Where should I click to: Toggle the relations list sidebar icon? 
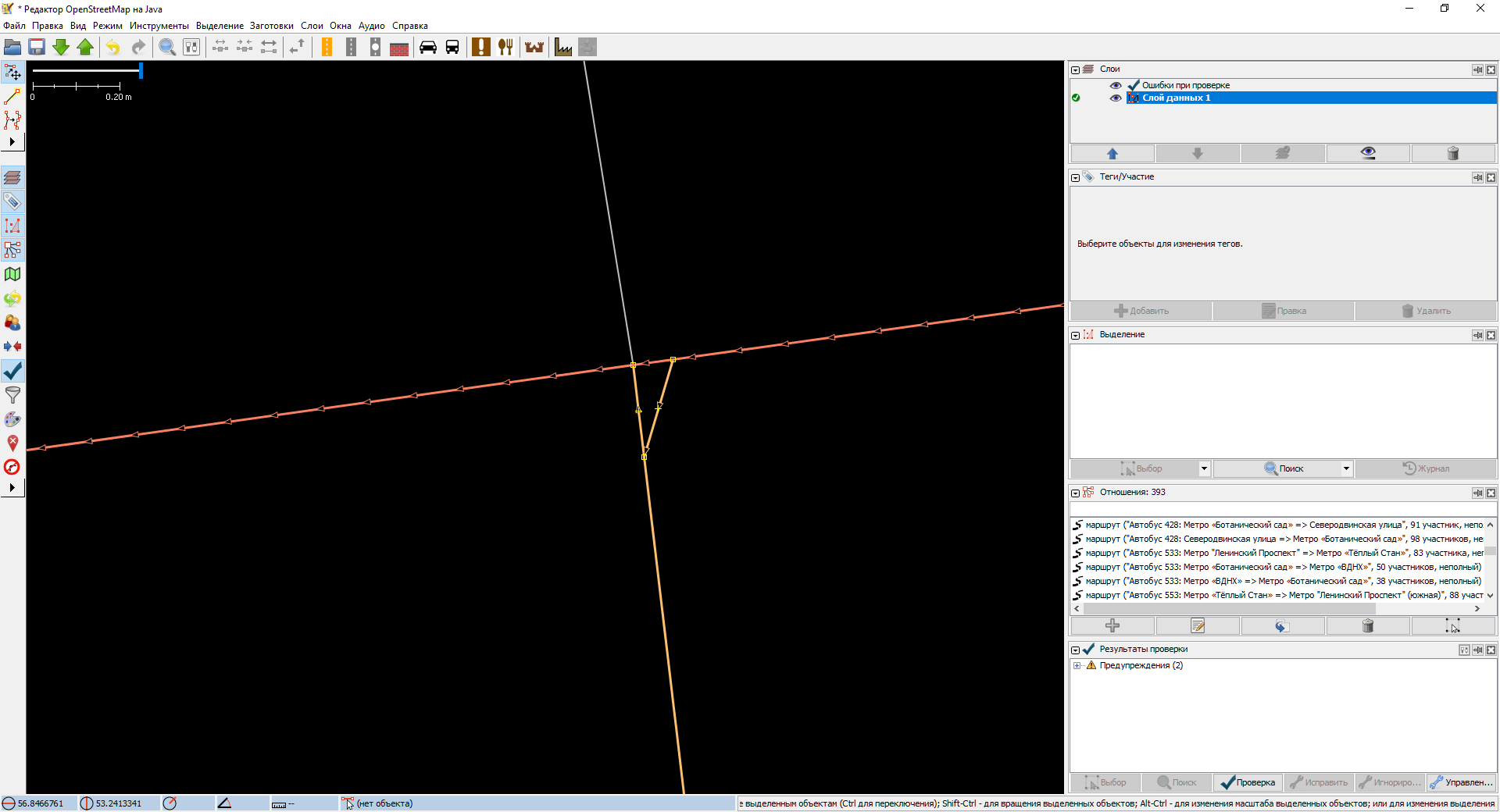pos(12,250)
